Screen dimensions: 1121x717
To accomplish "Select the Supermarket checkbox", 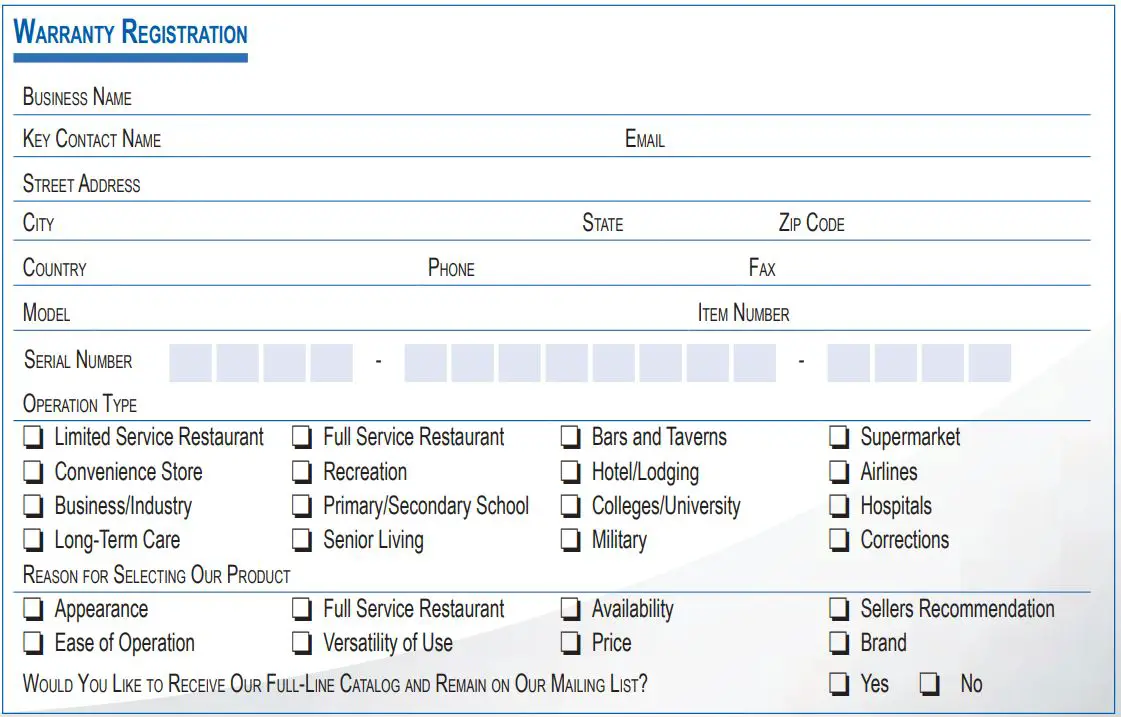I will (840, 437).
